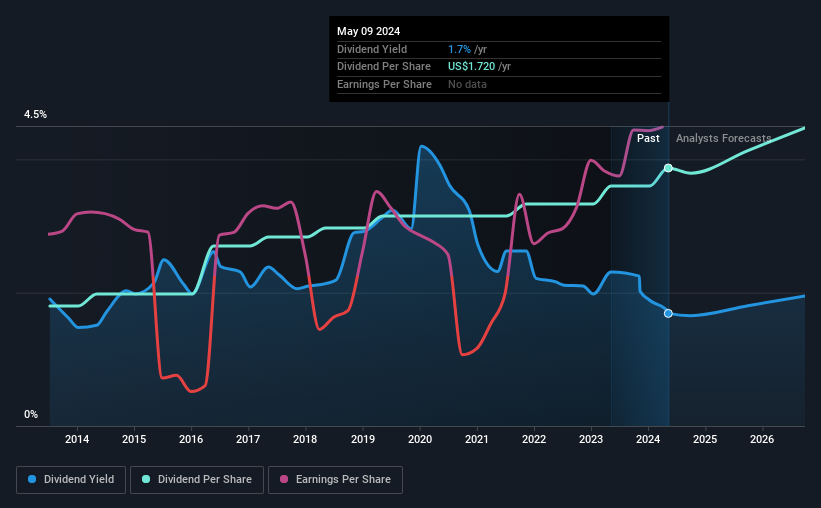Click the 2026 x-axis label

coord(762,439)
